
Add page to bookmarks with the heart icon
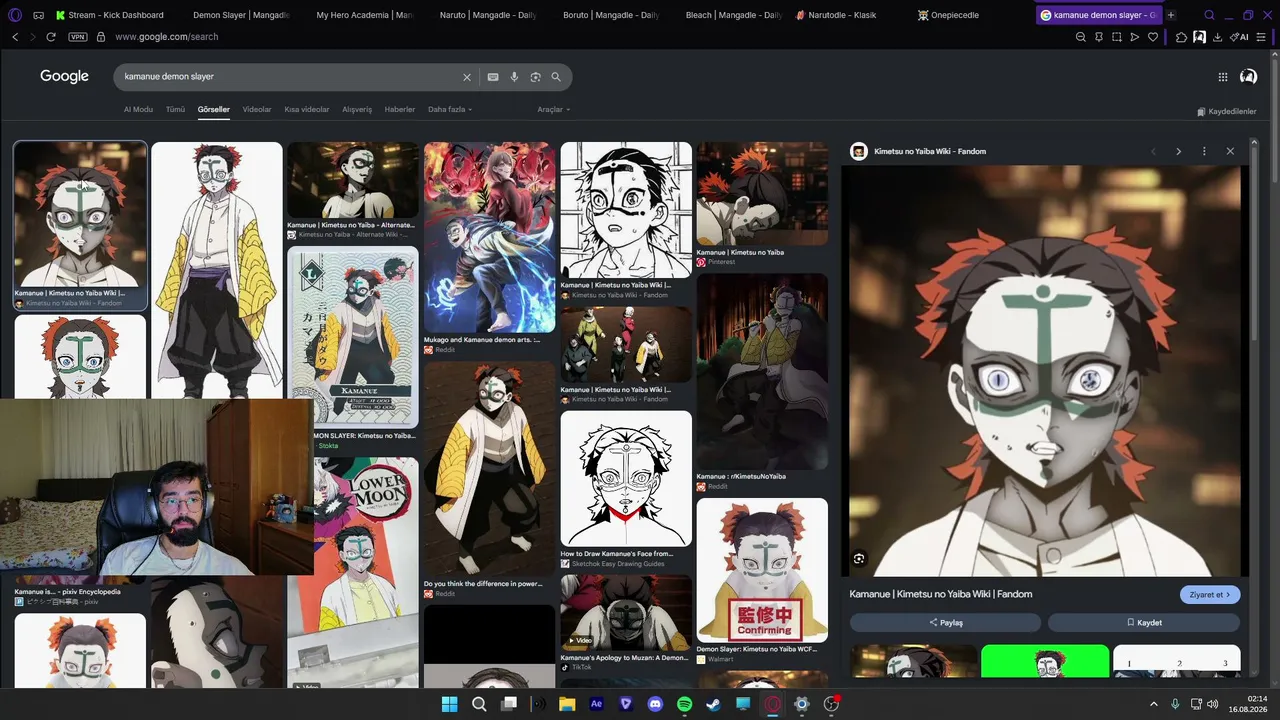(1152, 37)
